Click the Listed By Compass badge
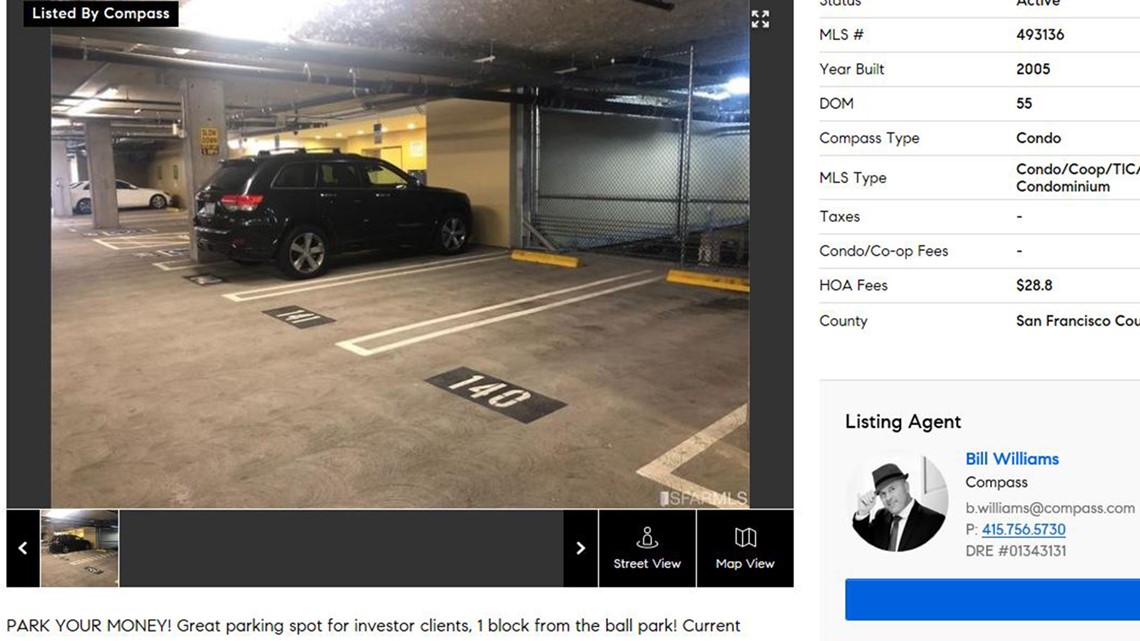 [100, 13]
